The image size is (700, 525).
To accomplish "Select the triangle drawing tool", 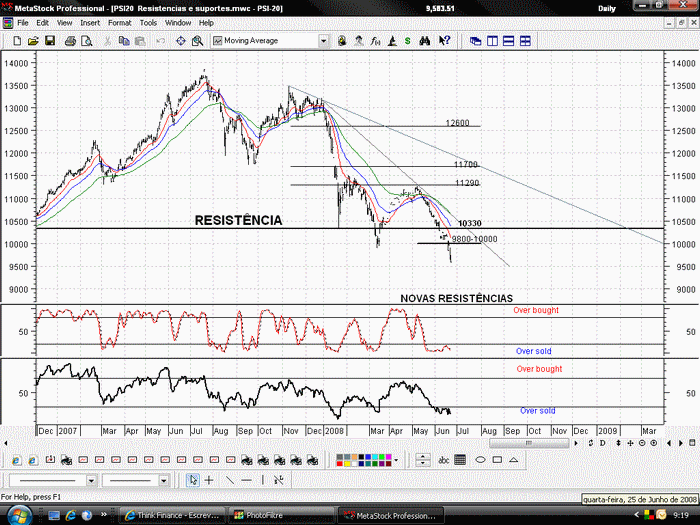I will coord(513,459).
